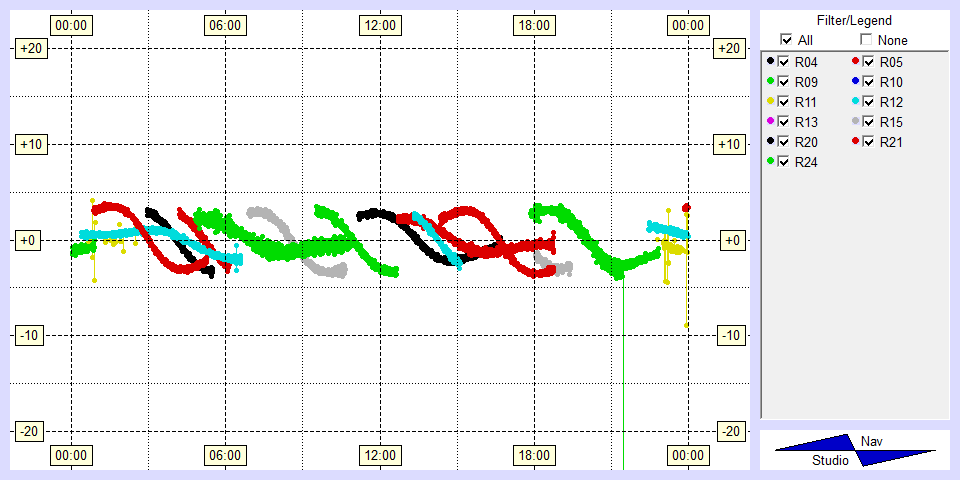Disable the R21 series checkbox
This screenshot has height=480, width=960.
868,142
